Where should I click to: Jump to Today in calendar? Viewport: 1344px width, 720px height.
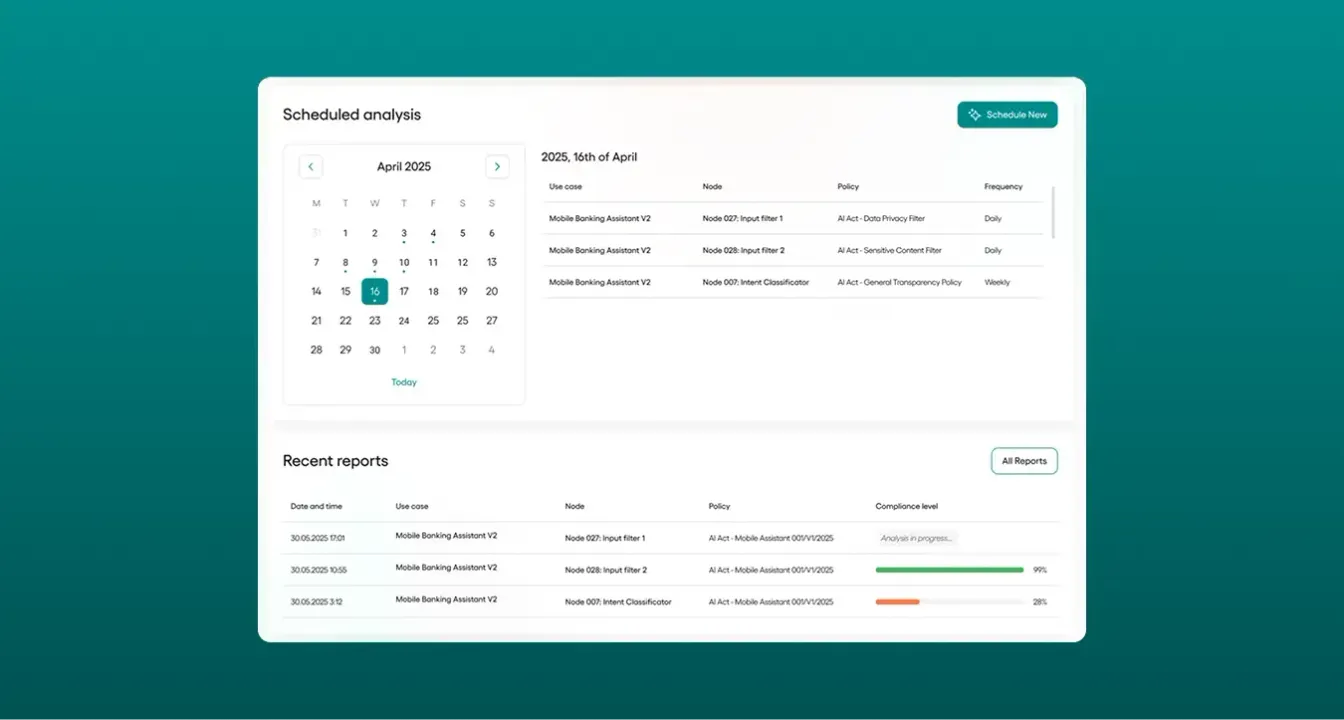(x=404, y=382)
